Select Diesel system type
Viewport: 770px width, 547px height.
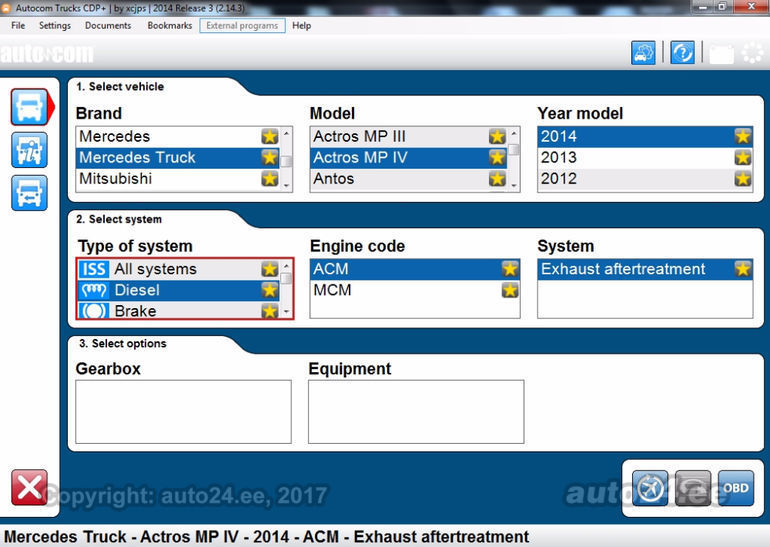tap(179, 290)
